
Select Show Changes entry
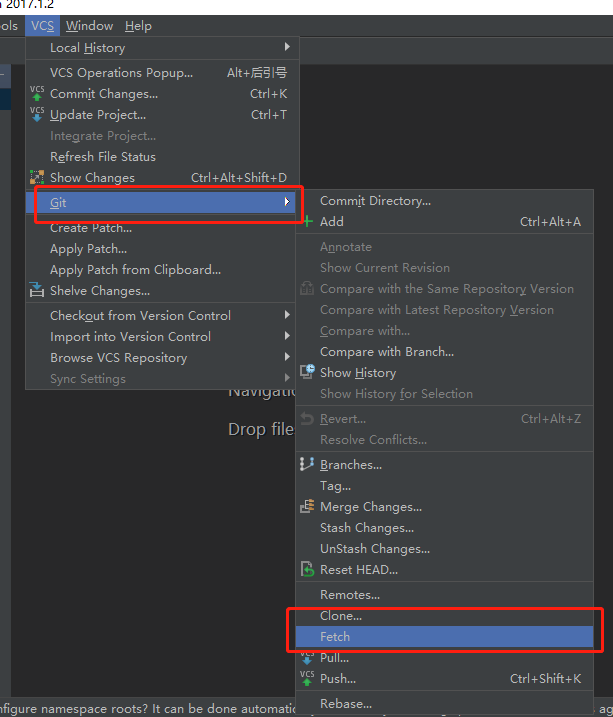pos(162,178)
